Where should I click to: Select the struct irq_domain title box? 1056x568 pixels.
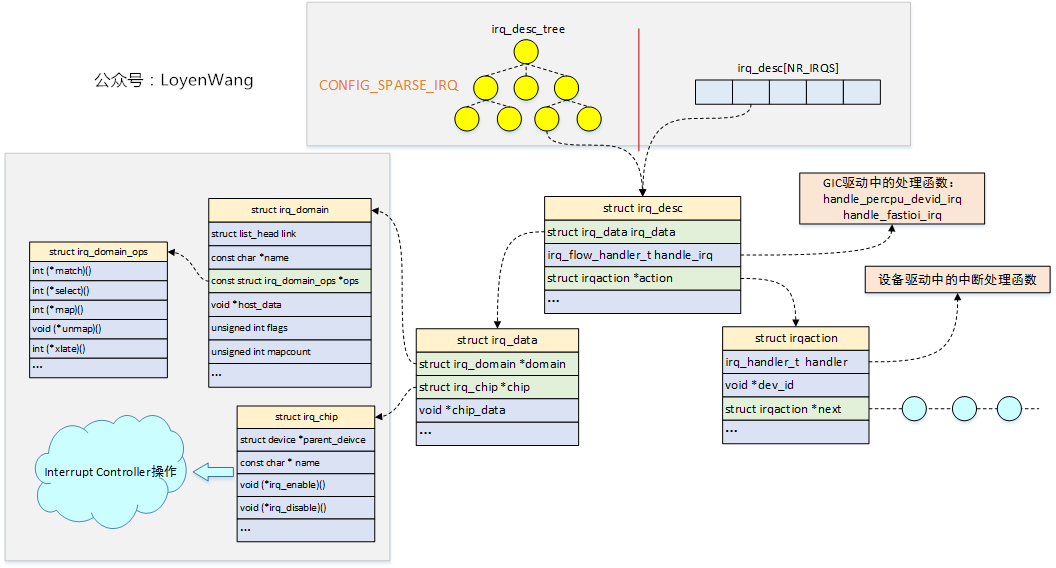(x=290, y=210)
